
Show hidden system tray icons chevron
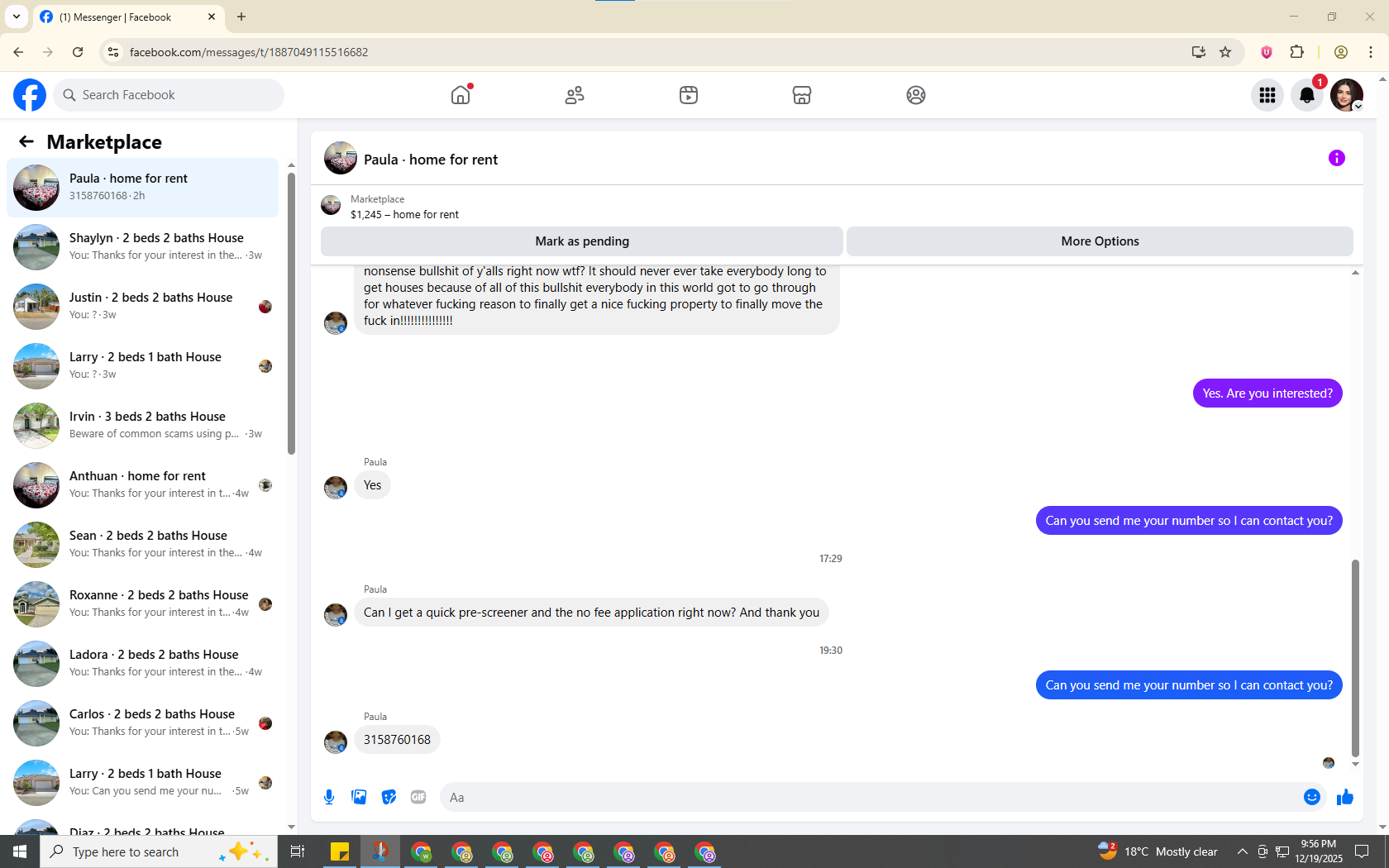tap(1242, 851)
